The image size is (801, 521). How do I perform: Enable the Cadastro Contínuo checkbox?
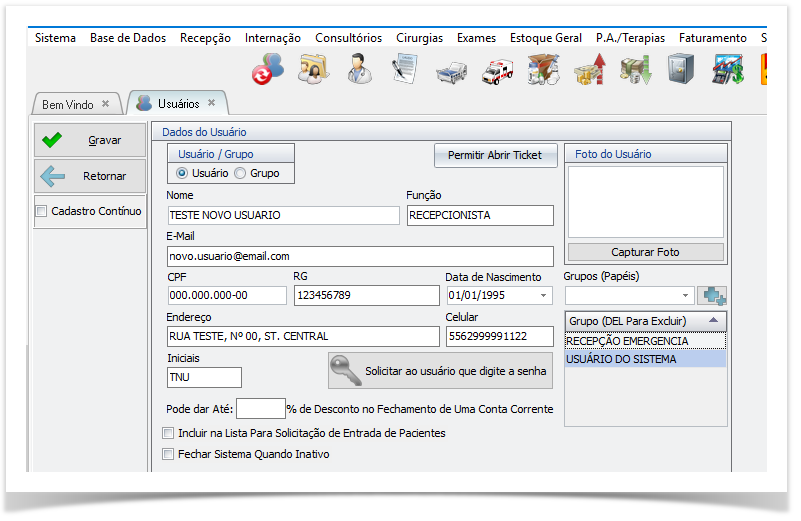point(41,211)
